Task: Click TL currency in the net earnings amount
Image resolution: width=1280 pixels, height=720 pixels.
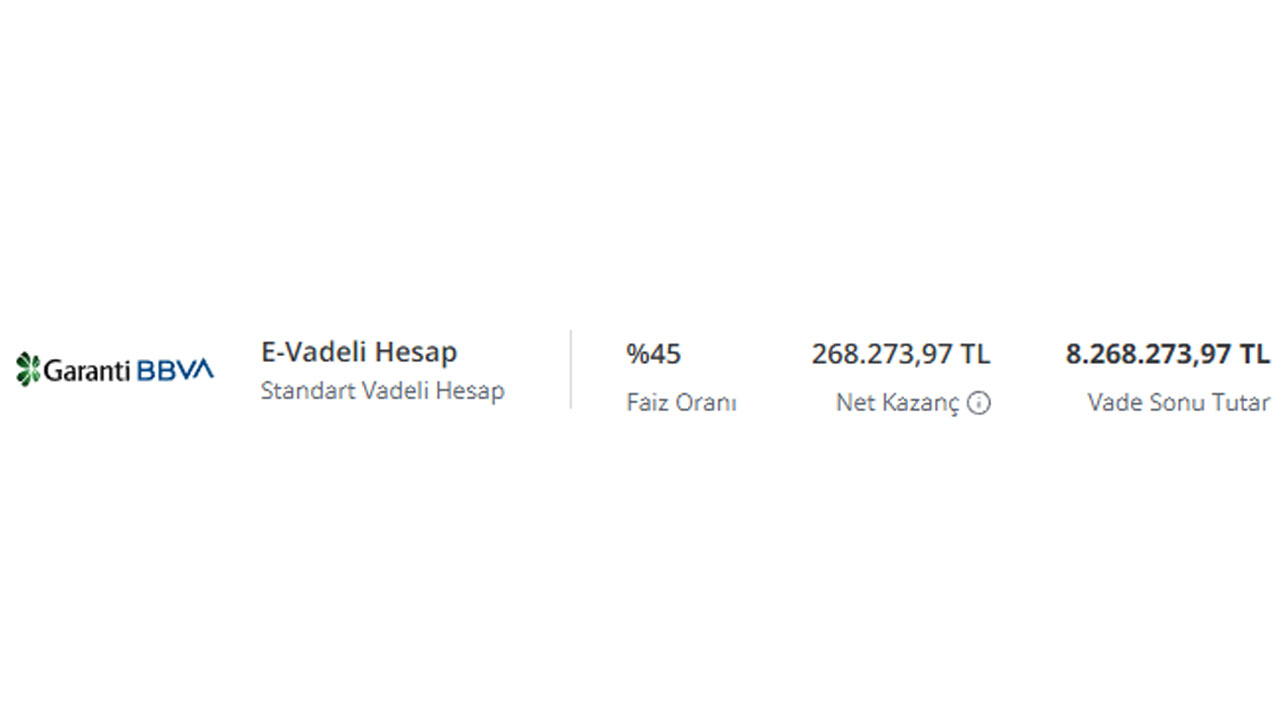Action: pyautogui.click(x=975, y=354)
